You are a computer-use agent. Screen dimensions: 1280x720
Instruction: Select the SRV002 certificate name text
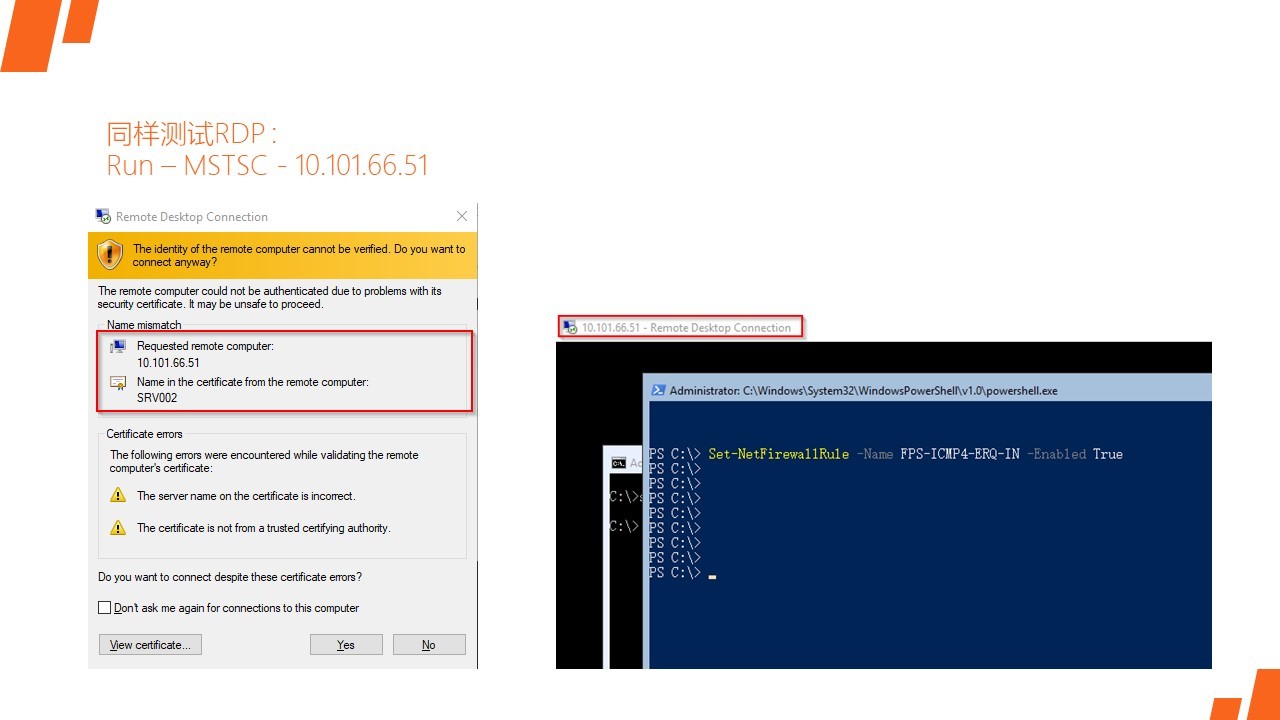(157, 398)
